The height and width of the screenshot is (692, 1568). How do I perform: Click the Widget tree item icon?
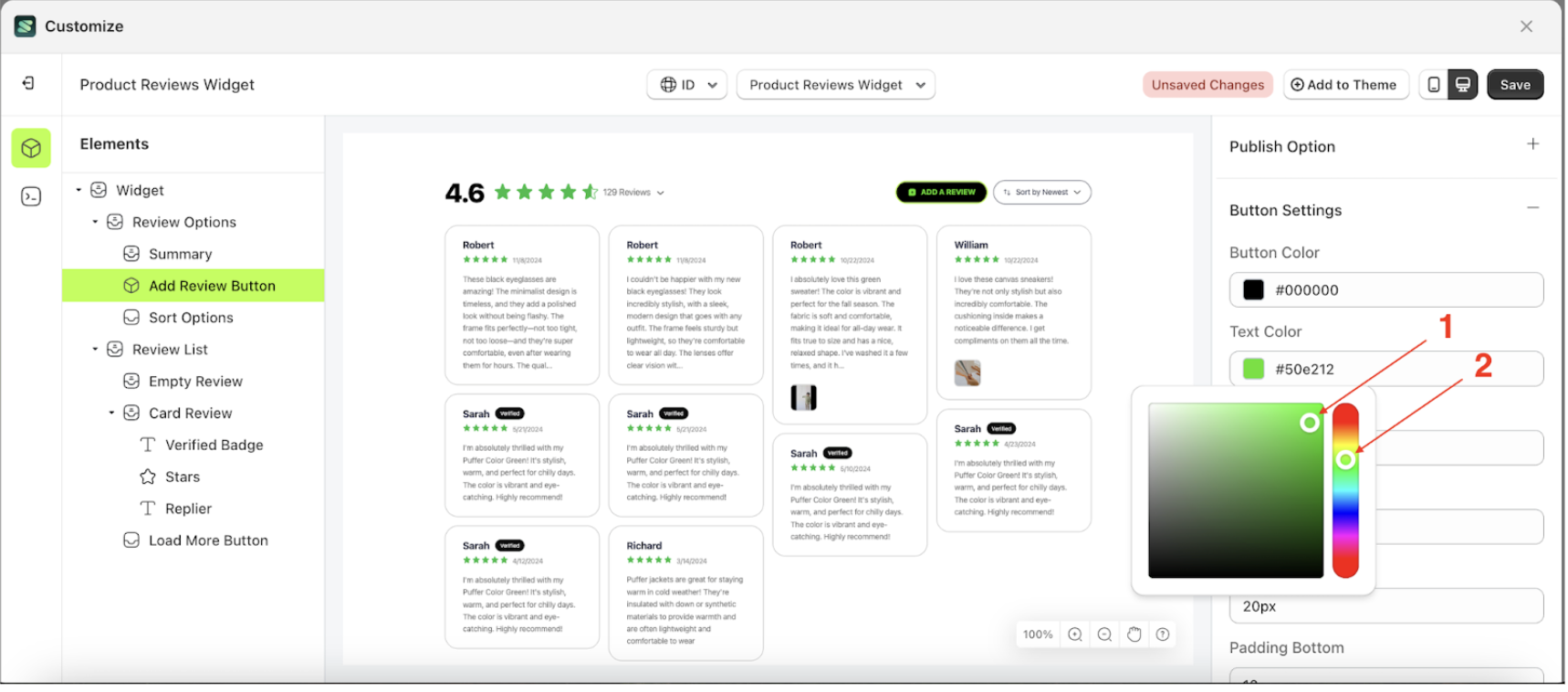pos(99,190)
